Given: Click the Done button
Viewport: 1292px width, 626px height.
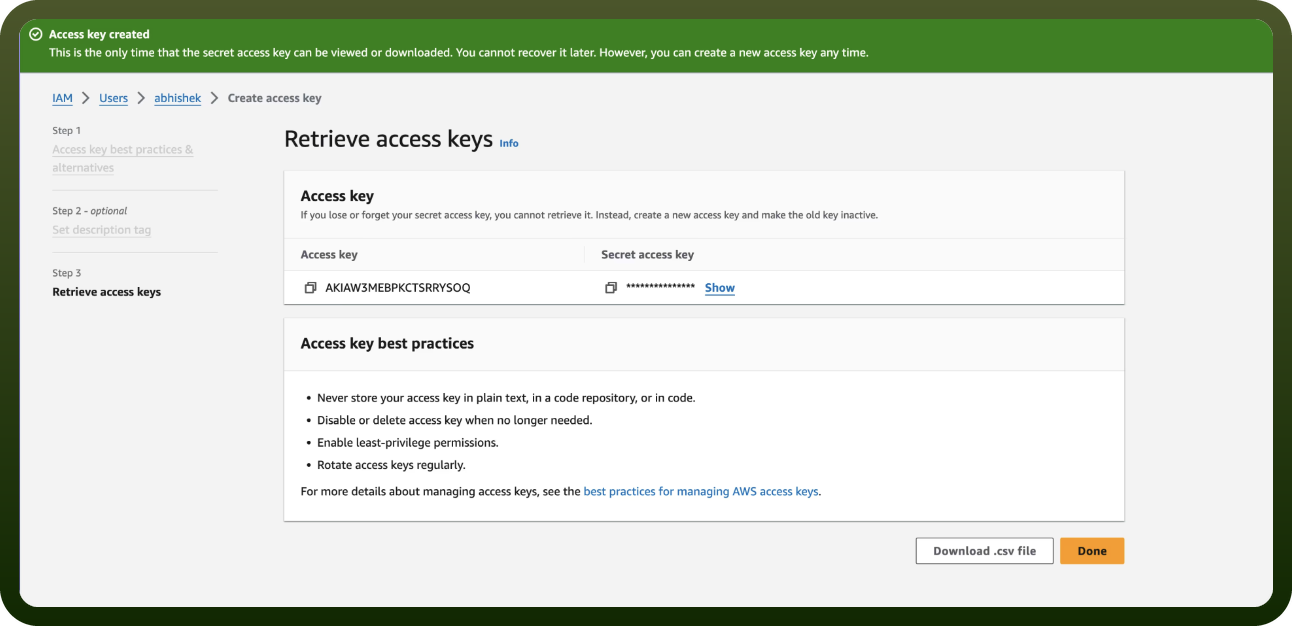Looking at the screenshot, I should point(1092,551).
